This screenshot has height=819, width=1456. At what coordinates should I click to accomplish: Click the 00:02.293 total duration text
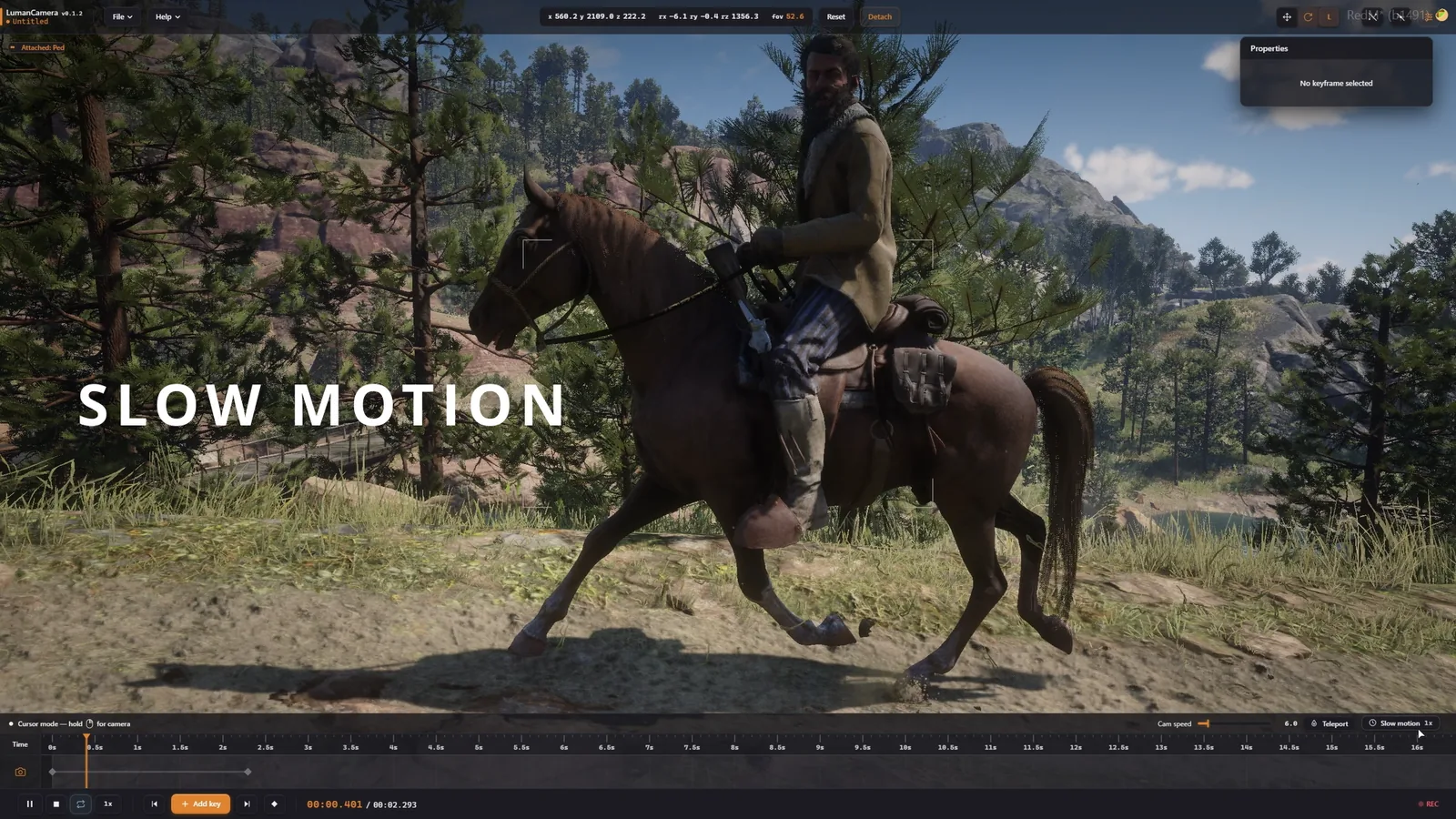point(395,804)
